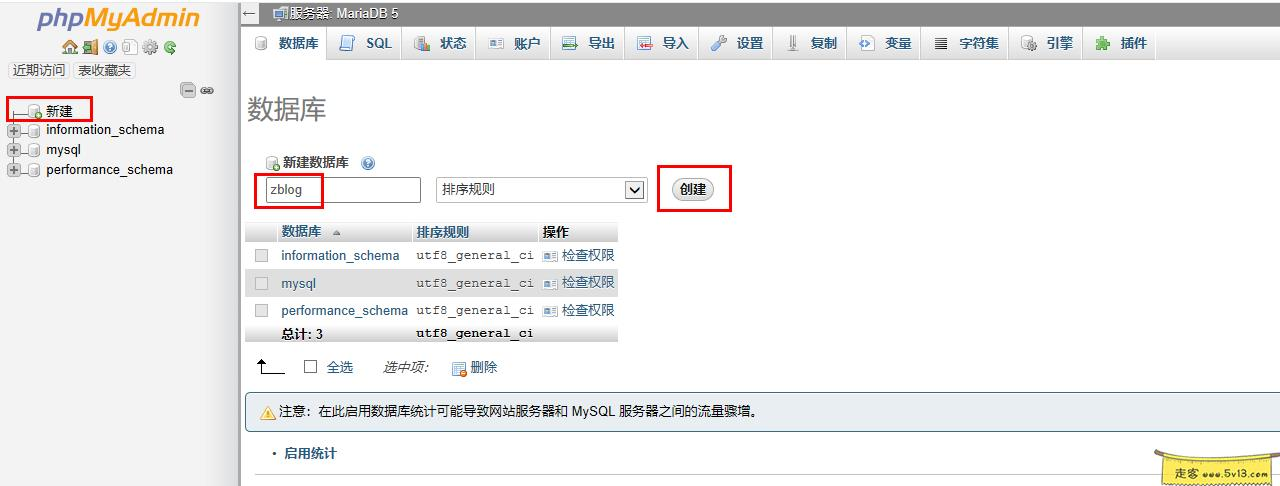Tick the checkbox for the information_schema row

coord(261,256)
